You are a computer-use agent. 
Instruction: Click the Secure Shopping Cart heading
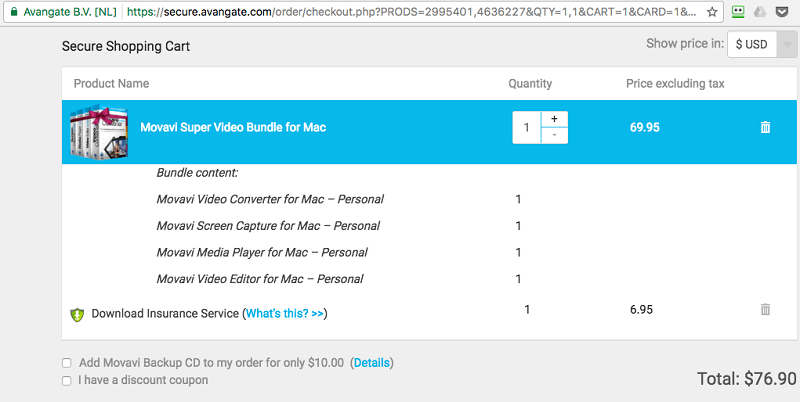point(126,46)
